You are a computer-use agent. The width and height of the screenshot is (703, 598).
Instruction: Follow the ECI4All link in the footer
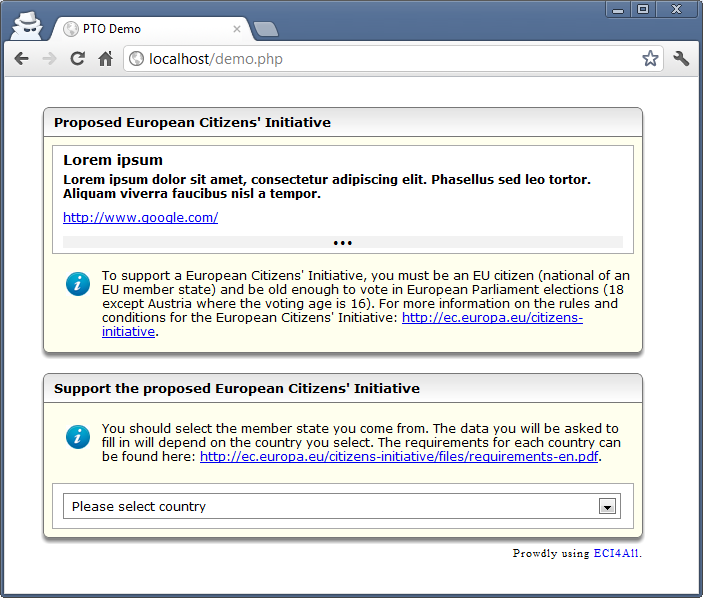[616, 552]
